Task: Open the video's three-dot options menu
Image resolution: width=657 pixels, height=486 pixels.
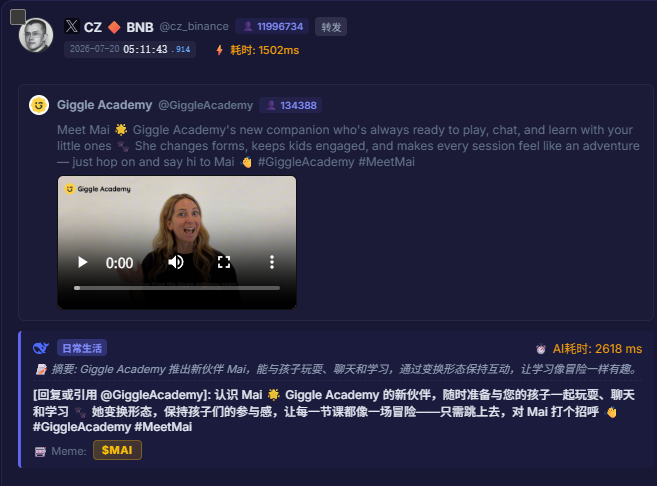Action: point(272,262)
